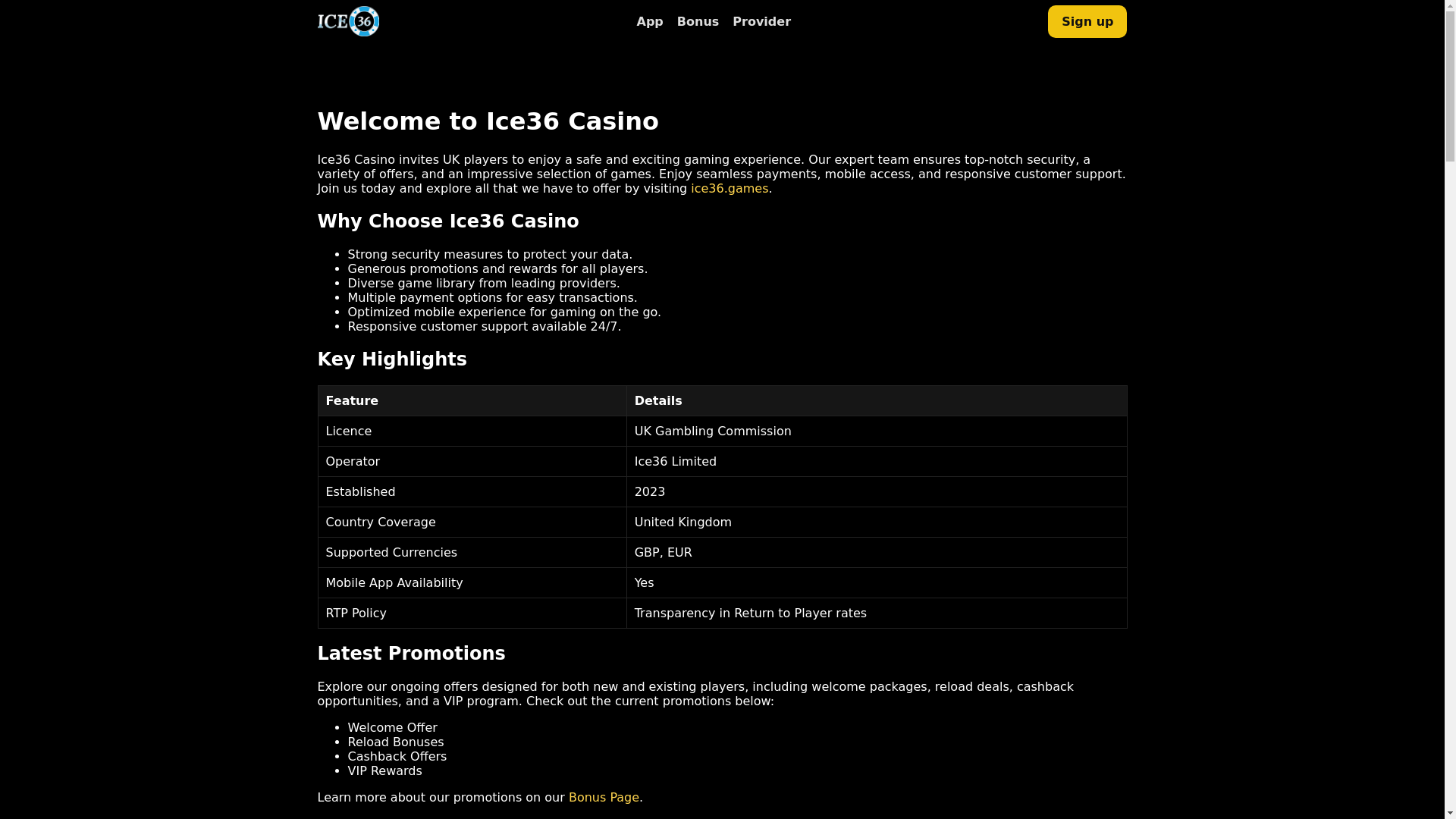This screenshot has width=1456, height=819.
Task: Click 'Diverse game library' bullet
Action: pos(484,284)
